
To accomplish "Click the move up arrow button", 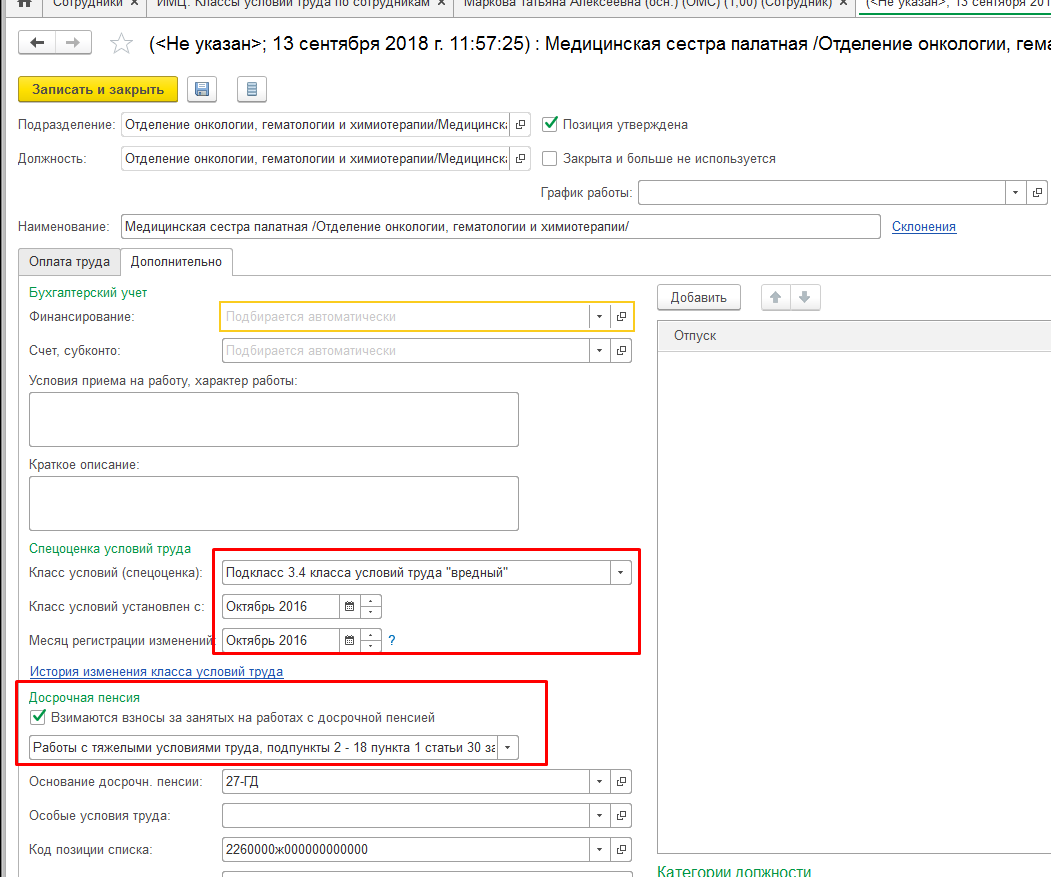I will [x=776, y=297].
